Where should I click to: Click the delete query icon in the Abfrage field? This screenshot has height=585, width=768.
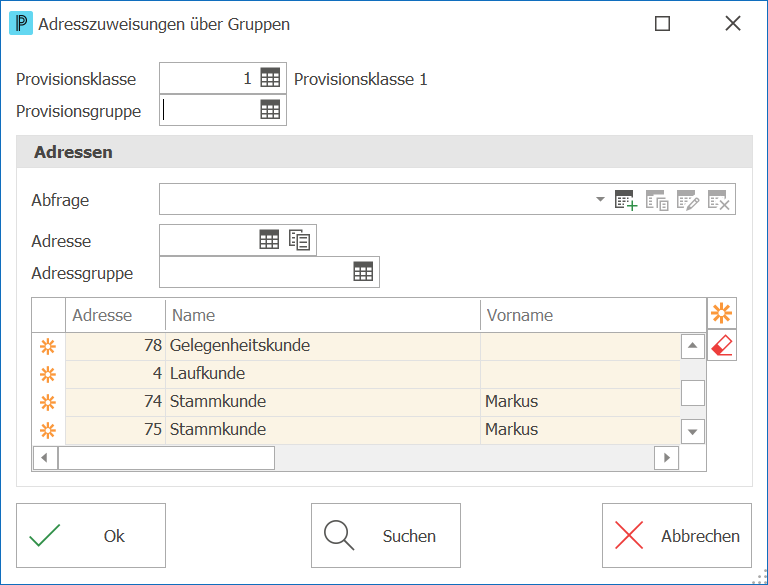click(x=719, y=200)
